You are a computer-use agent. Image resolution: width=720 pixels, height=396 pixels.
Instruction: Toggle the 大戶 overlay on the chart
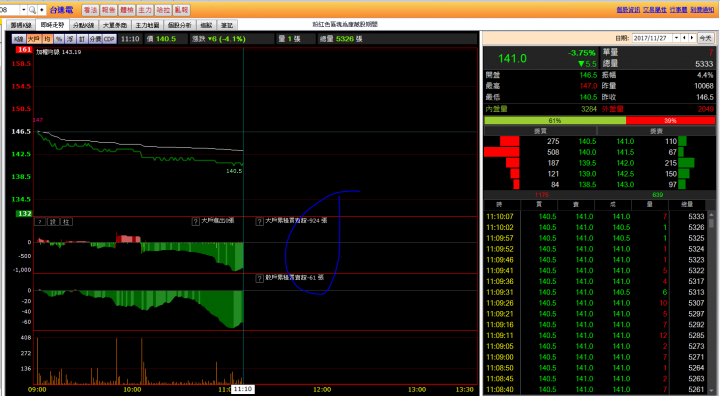tap(34, 39)
